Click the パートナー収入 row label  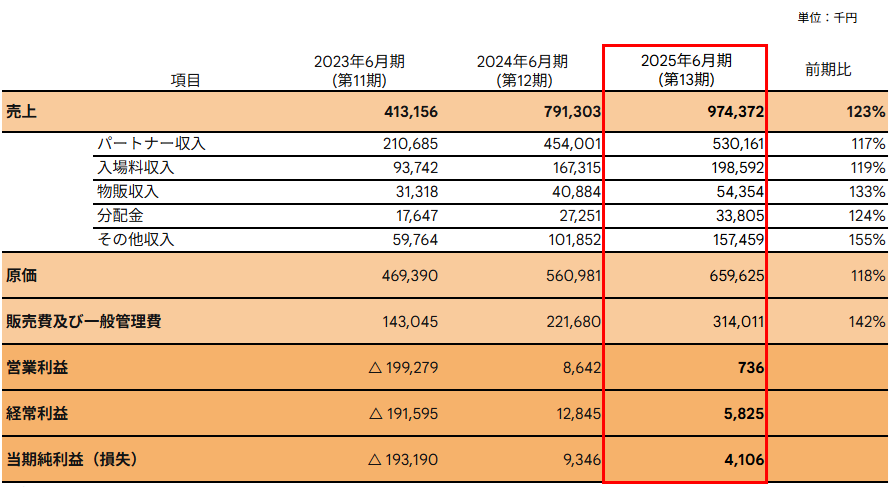(x=151, y=144)
